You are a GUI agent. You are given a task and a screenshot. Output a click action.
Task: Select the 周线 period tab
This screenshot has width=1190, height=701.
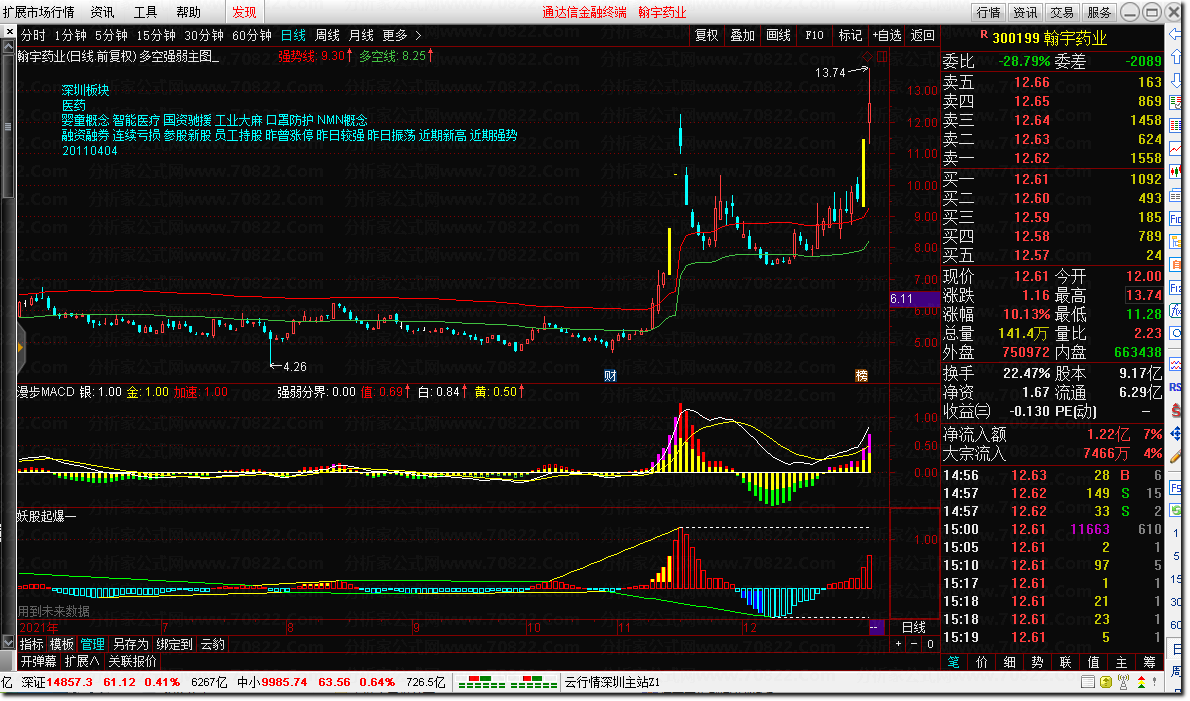coord(327,36)
